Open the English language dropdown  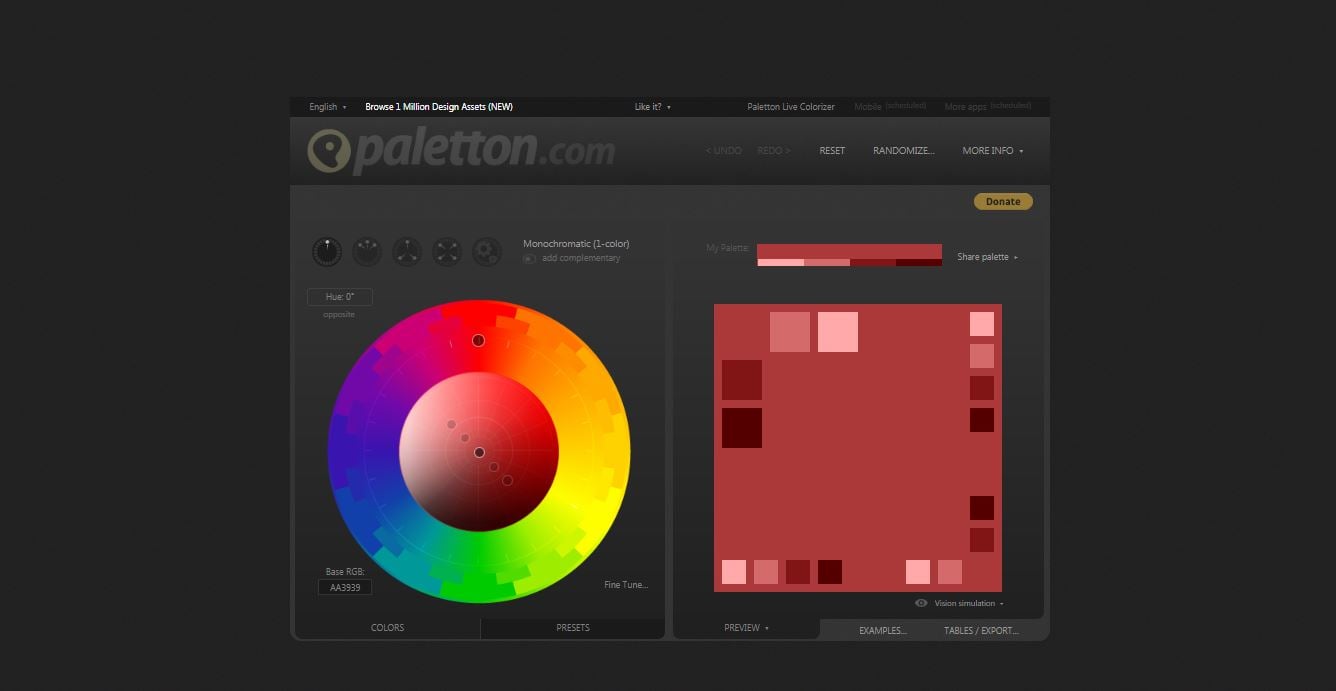coord(328,107)
